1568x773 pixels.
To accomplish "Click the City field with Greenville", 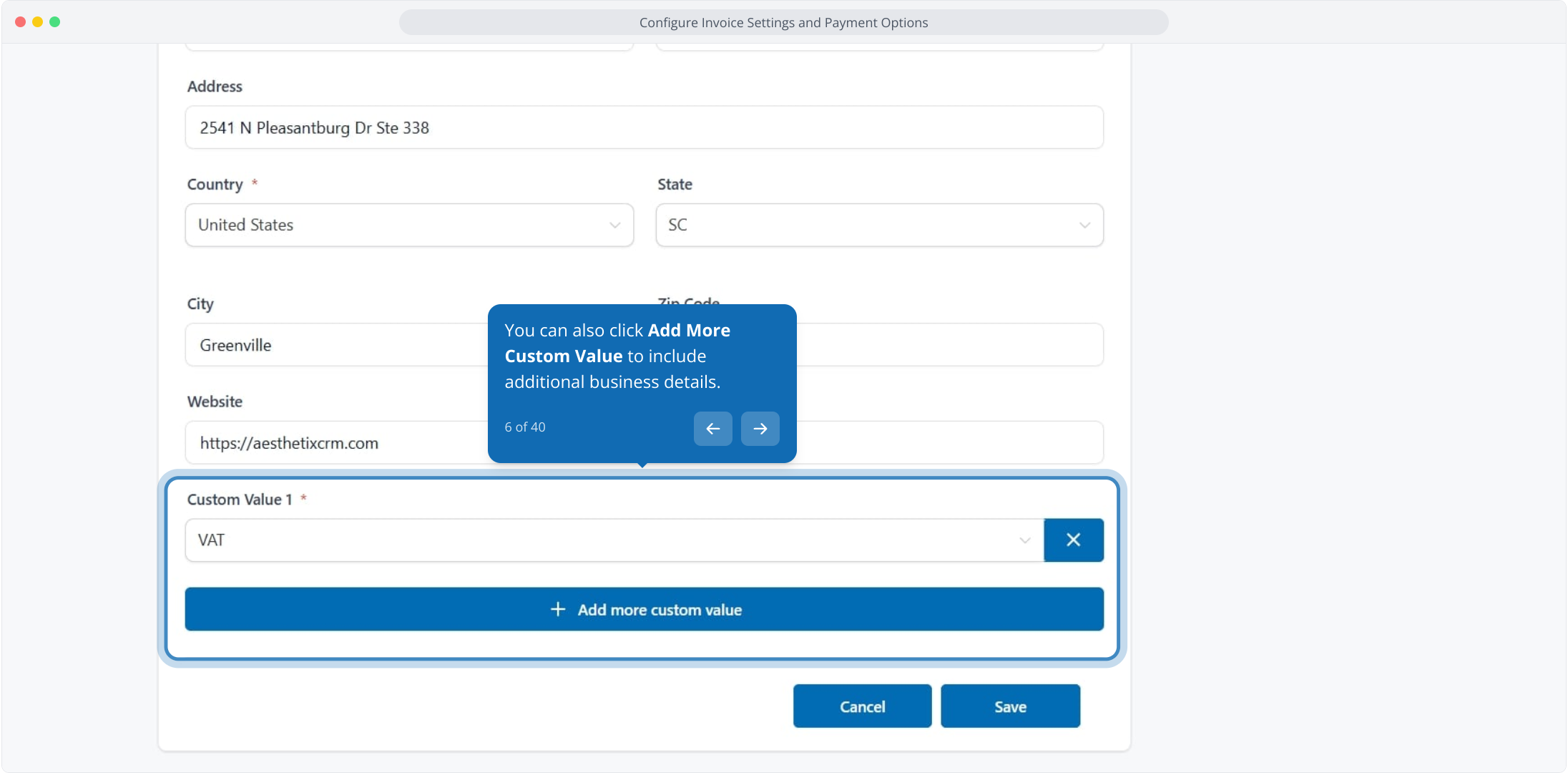I will point(336,345).
